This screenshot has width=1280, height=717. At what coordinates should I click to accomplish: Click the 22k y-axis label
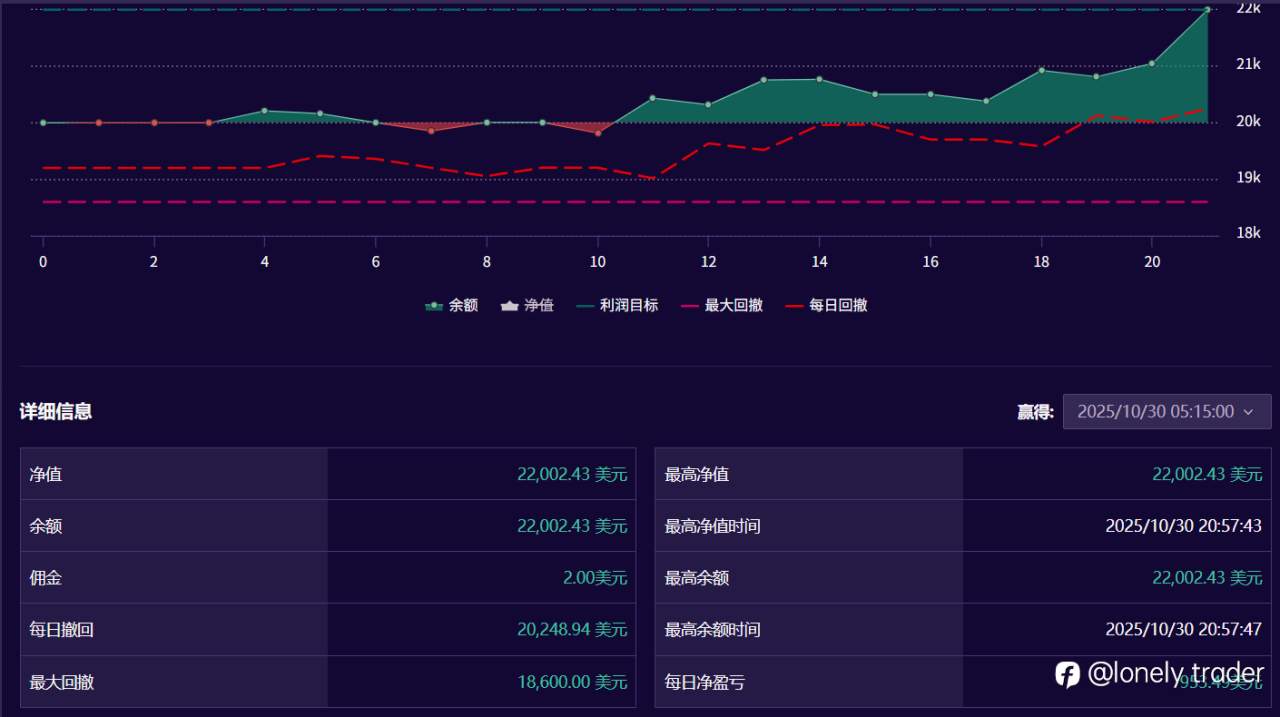click(1249, 8)
